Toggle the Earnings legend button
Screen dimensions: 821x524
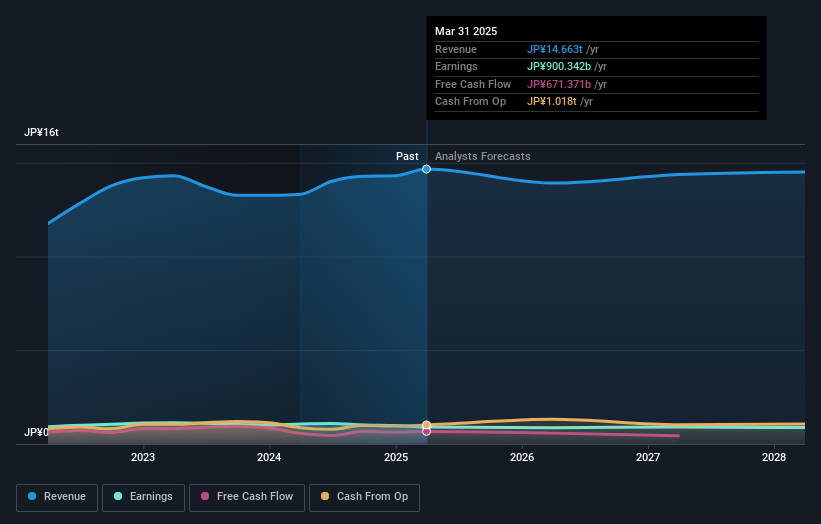click(x=143, y=497)
